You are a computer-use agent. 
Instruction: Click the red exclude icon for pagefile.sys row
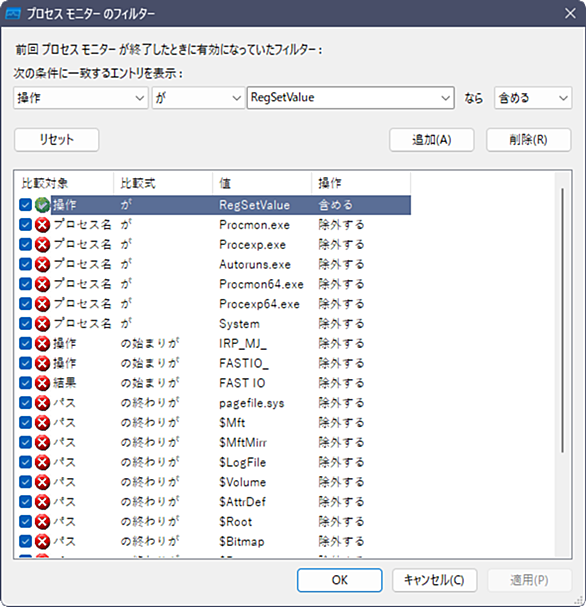tap(42, 403)
